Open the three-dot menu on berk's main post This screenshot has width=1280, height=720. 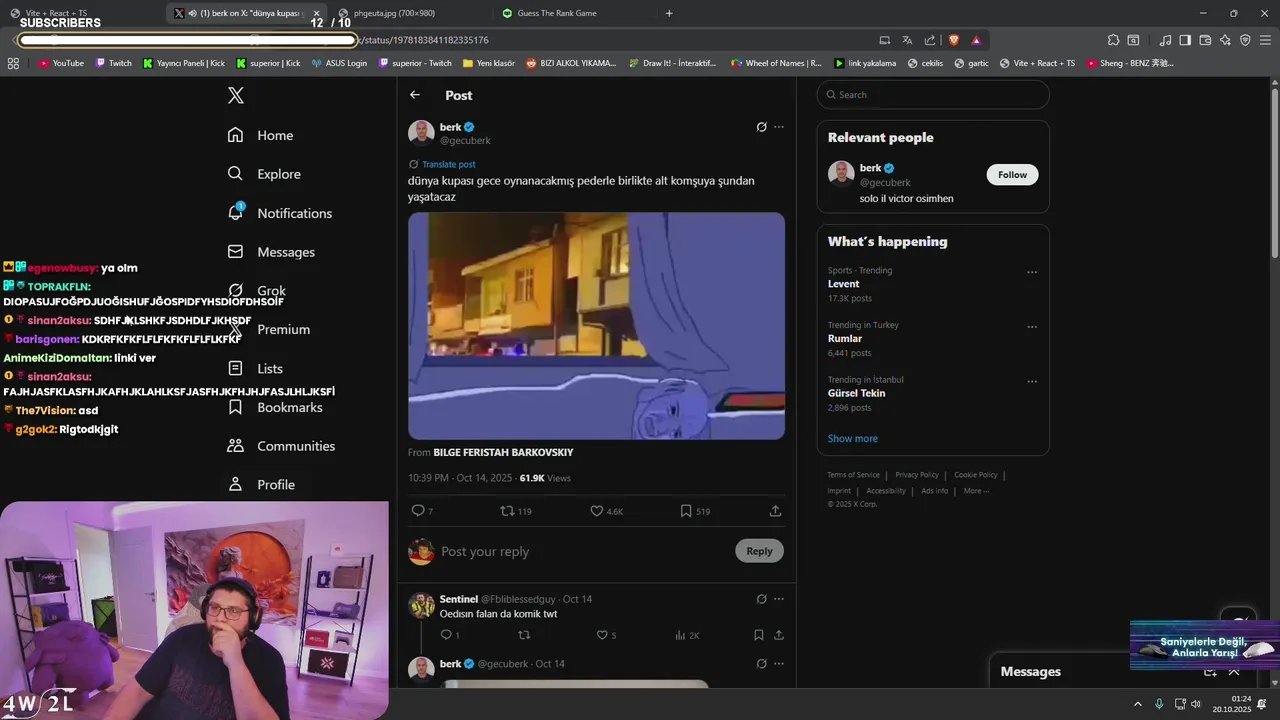pyautogui.click(x=779, y=127)
